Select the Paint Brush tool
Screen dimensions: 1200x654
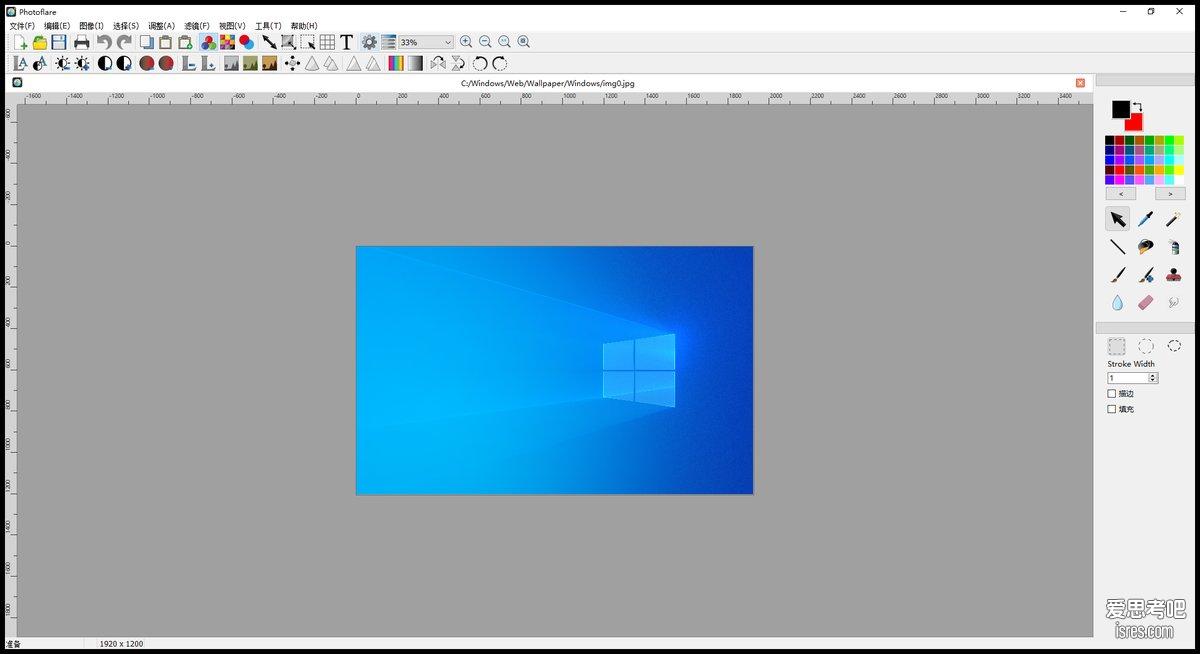pyautogui.click(x=1117, y=275)
